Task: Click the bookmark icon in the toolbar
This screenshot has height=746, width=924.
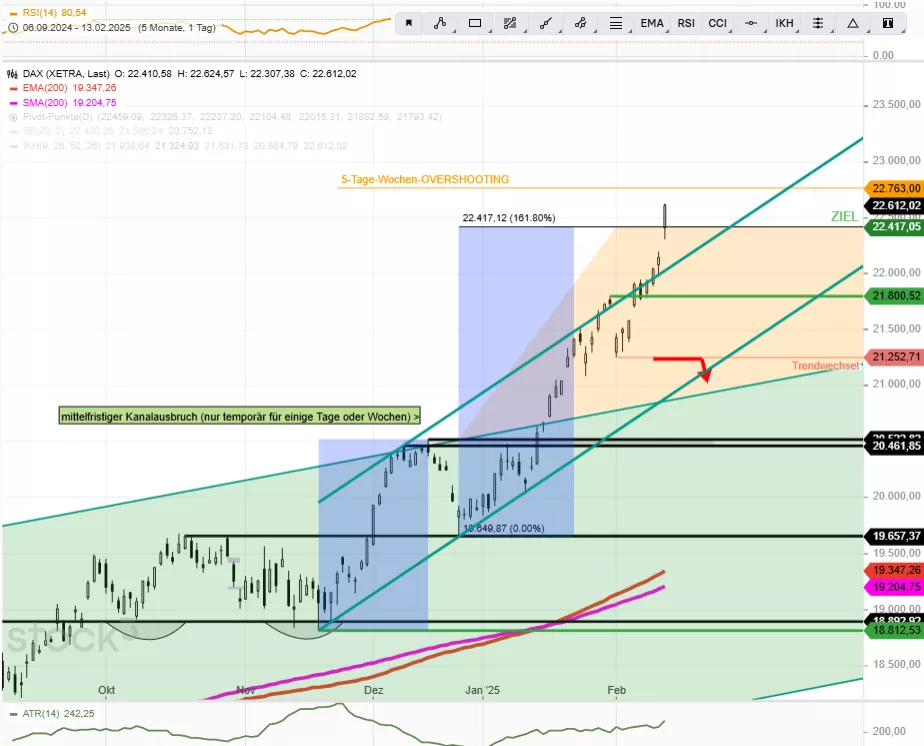Action: tap(408, 23)
